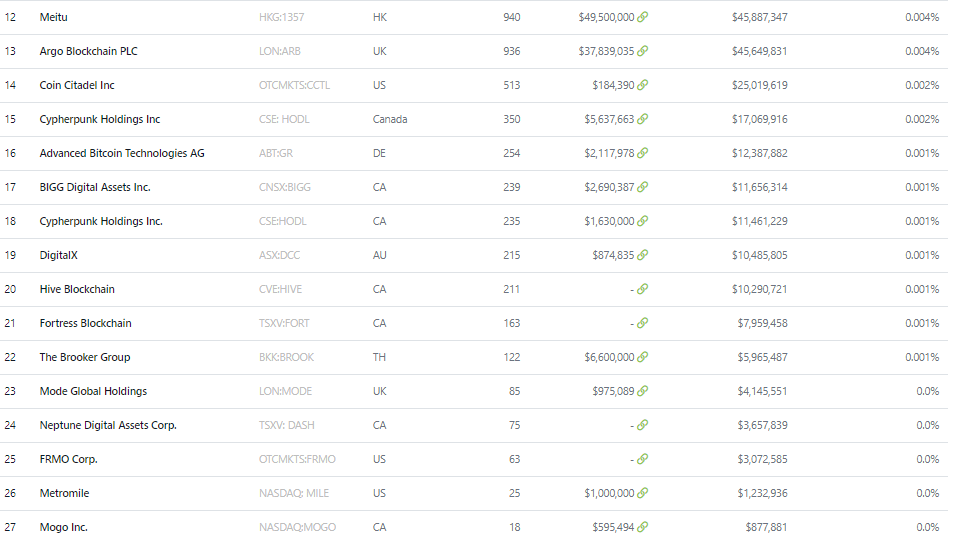Click FRMO Corp.'s source link icon
The width and height of the screenshot is (966, 545).
(x=642, y=459)
